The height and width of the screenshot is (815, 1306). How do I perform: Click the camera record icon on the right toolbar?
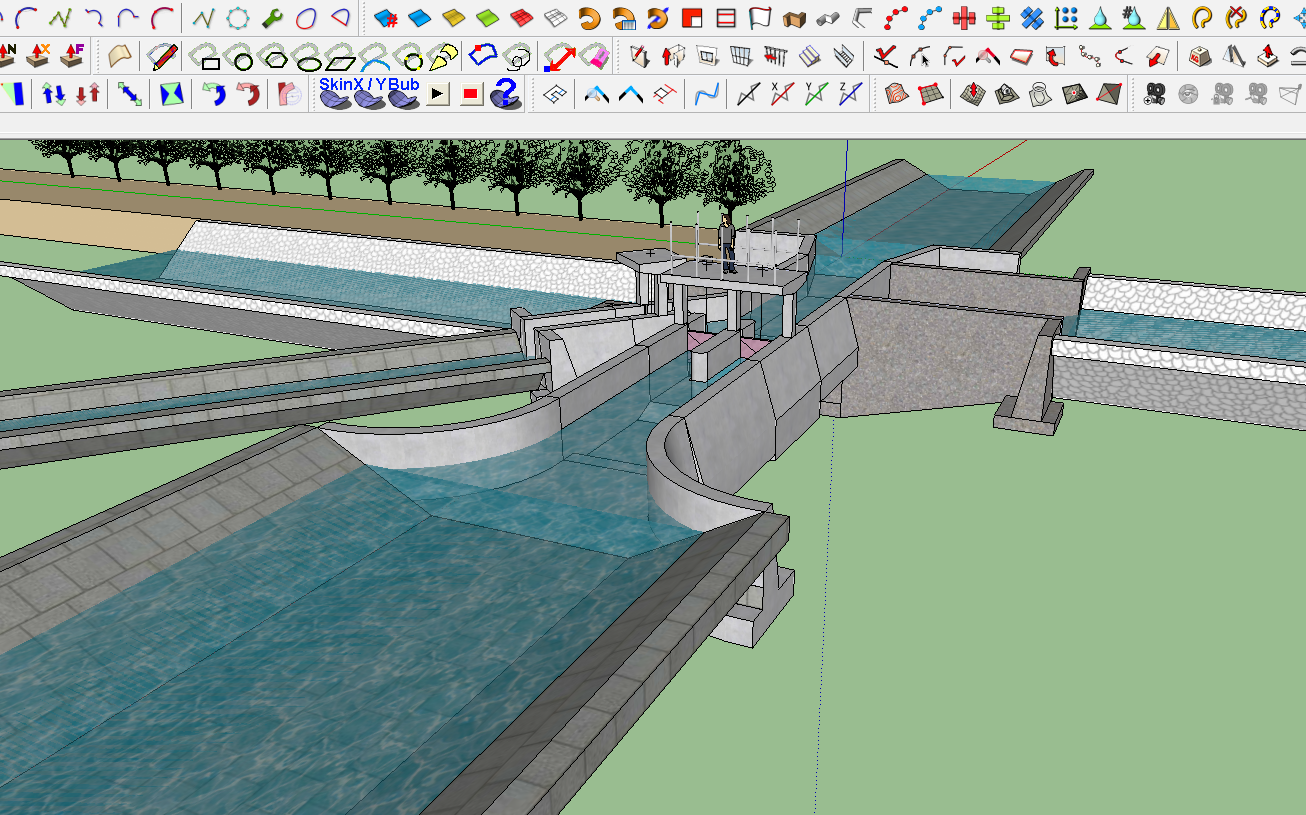(x=1156, y=92)
